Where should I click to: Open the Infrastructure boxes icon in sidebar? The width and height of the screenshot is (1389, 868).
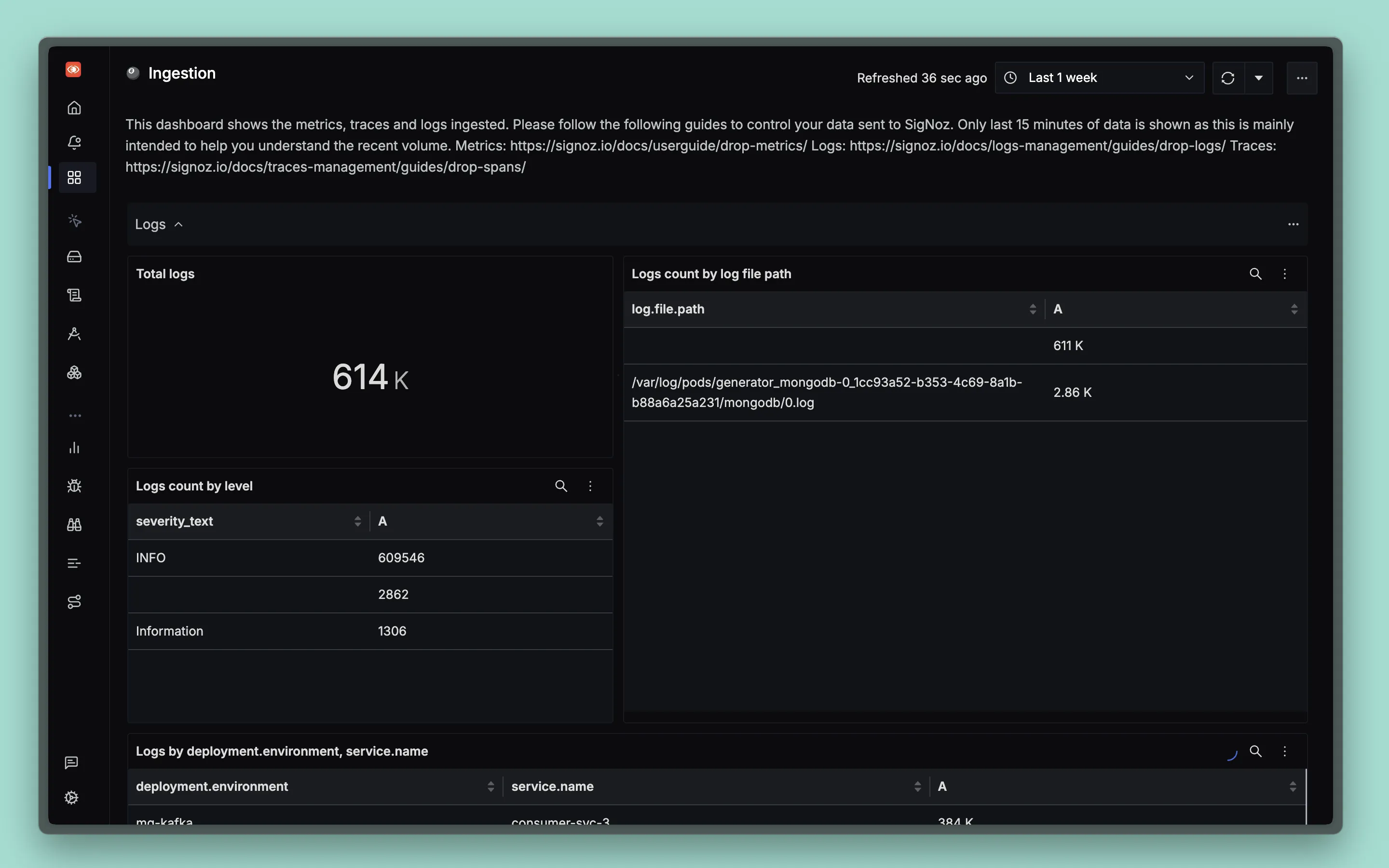74,373
